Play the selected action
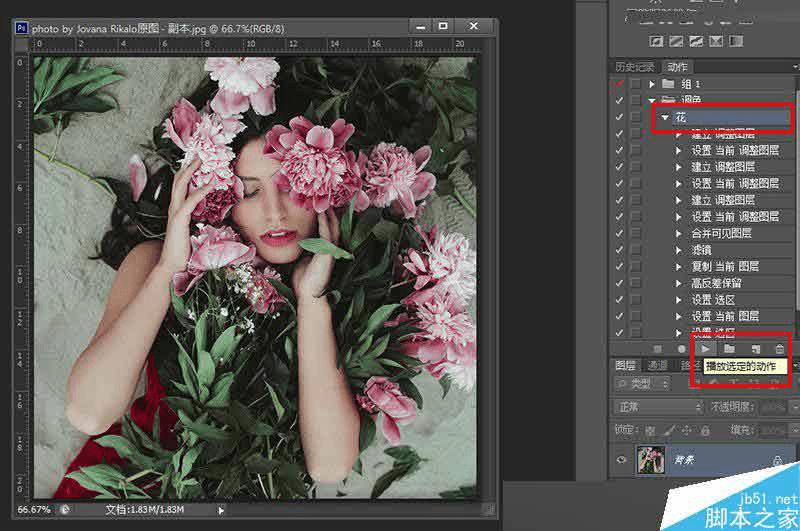 pyautogui.click(x=705, y=348)
